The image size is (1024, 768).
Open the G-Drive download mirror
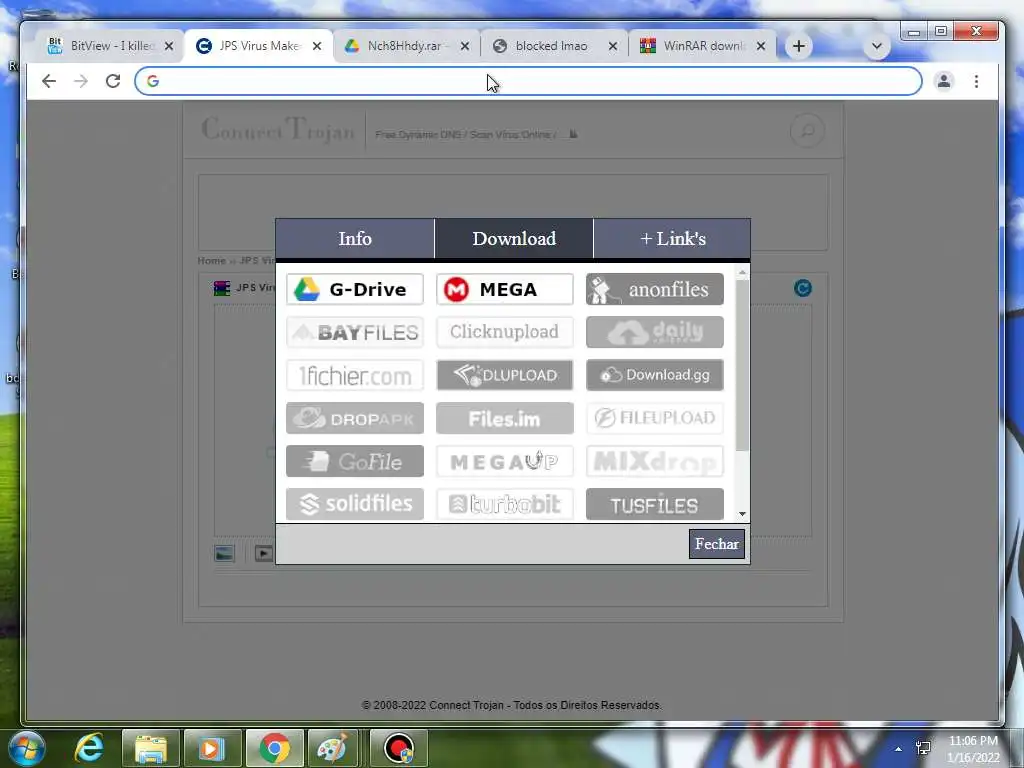click(355, 289)
